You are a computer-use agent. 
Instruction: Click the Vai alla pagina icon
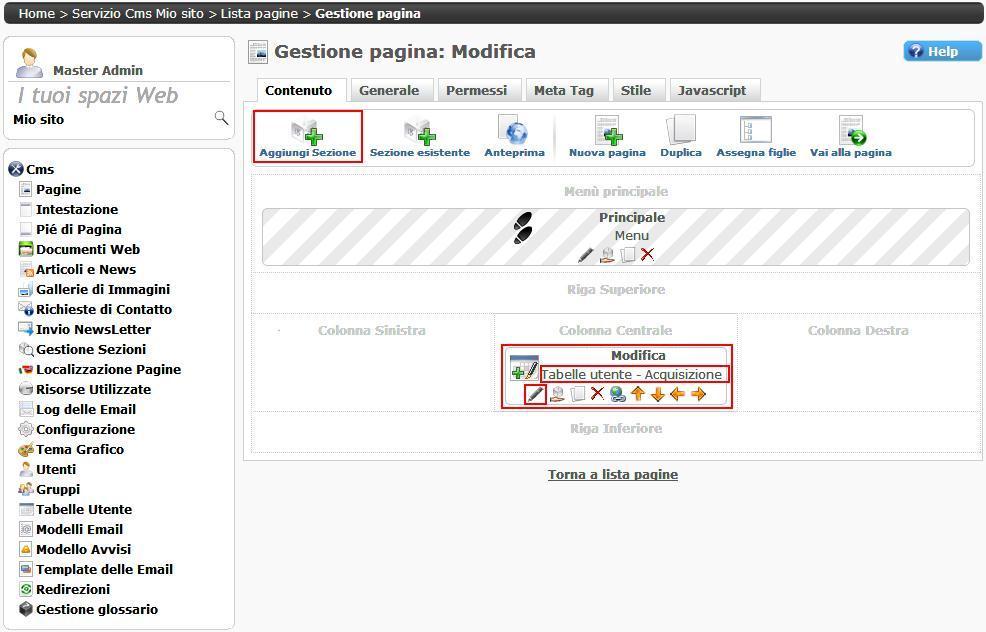850,134
